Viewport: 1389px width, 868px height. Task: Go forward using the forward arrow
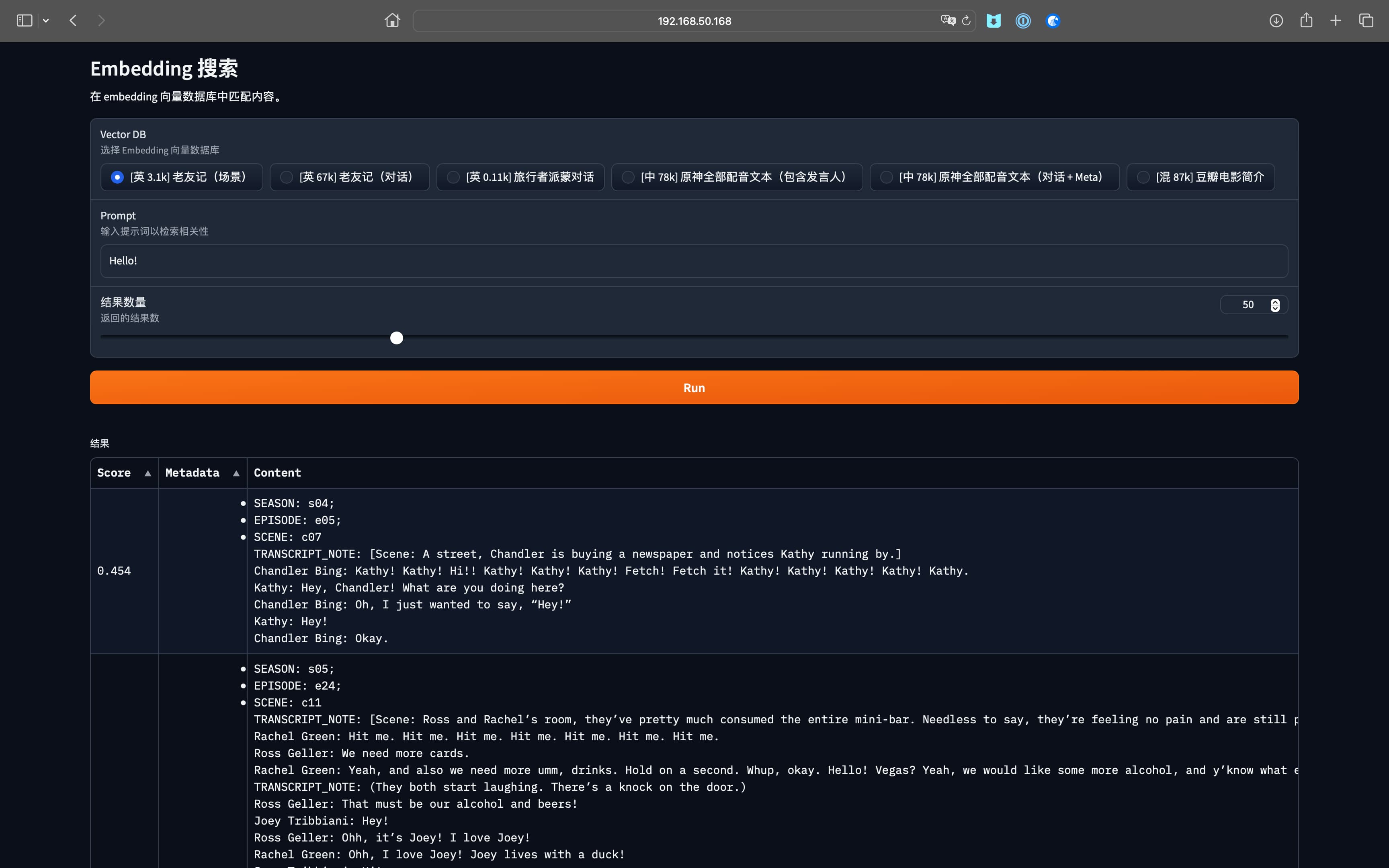(102, 20)
